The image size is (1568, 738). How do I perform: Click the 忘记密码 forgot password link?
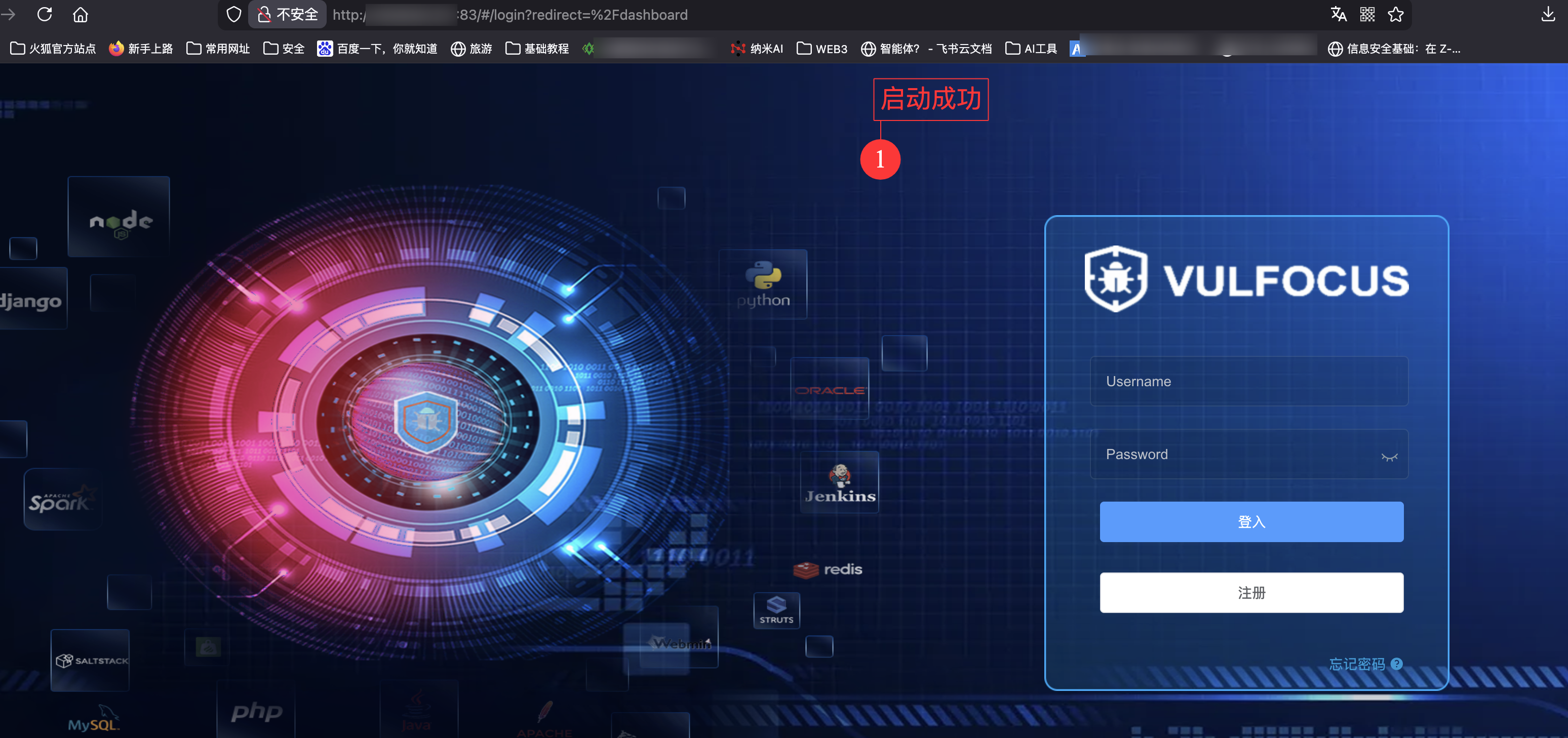coord(1356,664)
